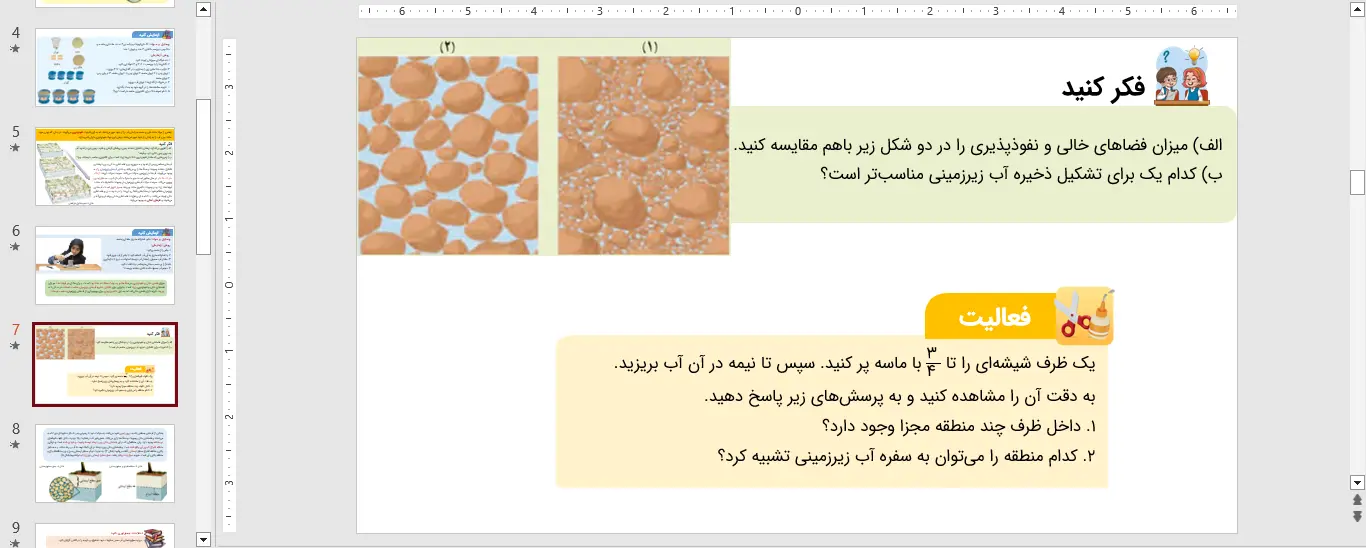Click animation star under slide 5 number
The height and width of the screenshot is (548, 1366).
click(15, 147)
